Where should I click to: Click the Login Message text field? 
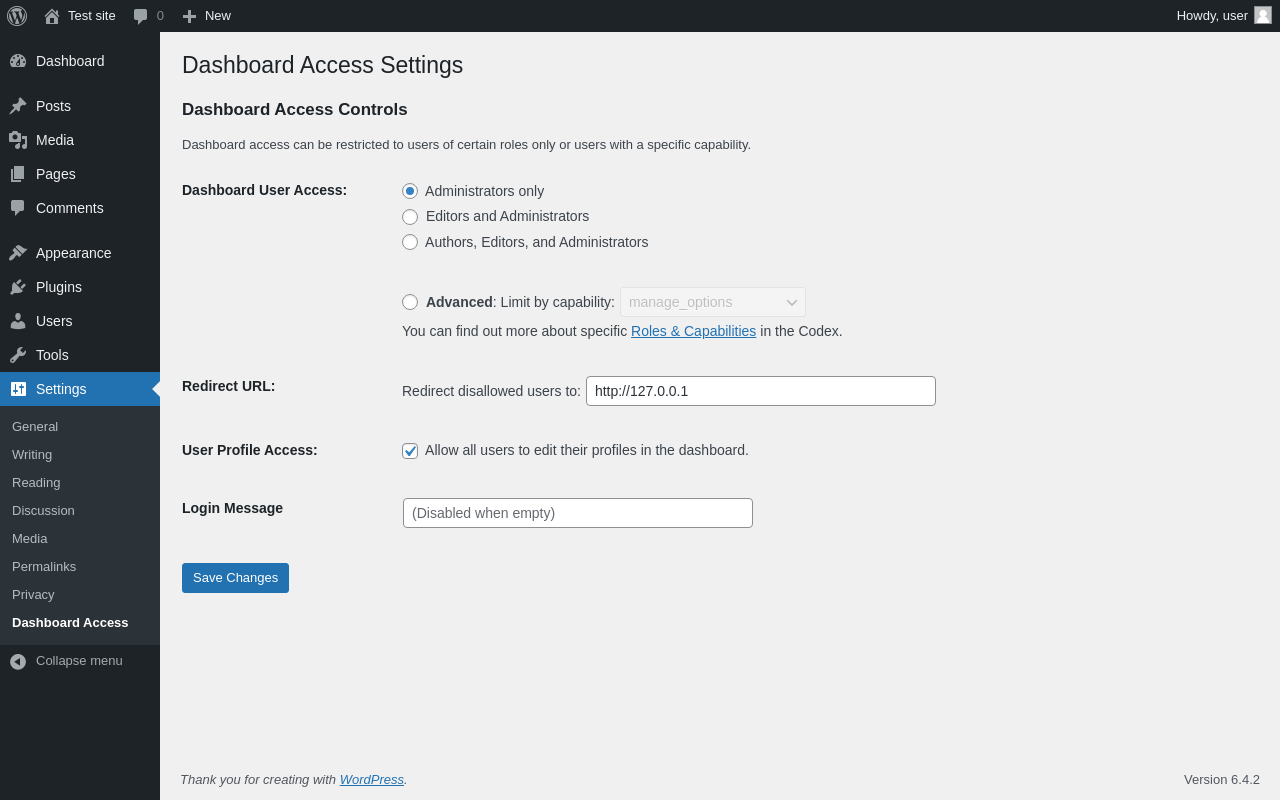pos(578,513)
